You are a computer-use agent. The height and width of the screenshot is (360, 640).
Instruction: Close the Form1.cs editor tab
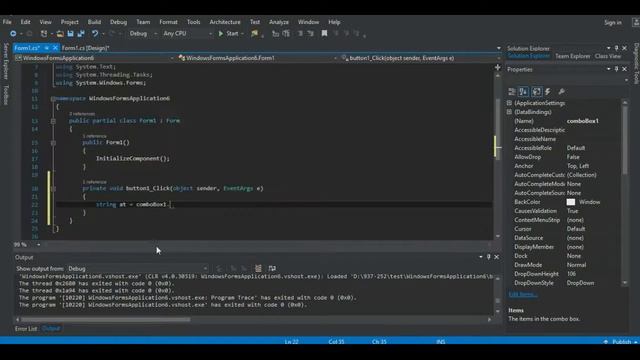point(55,48)
